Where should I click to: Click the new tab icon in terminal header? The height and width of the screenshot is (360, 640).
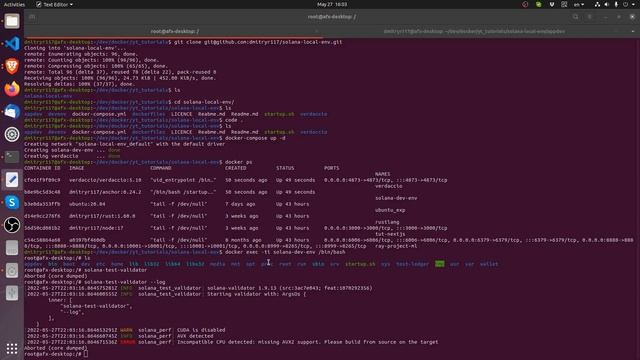coord(32,17)
